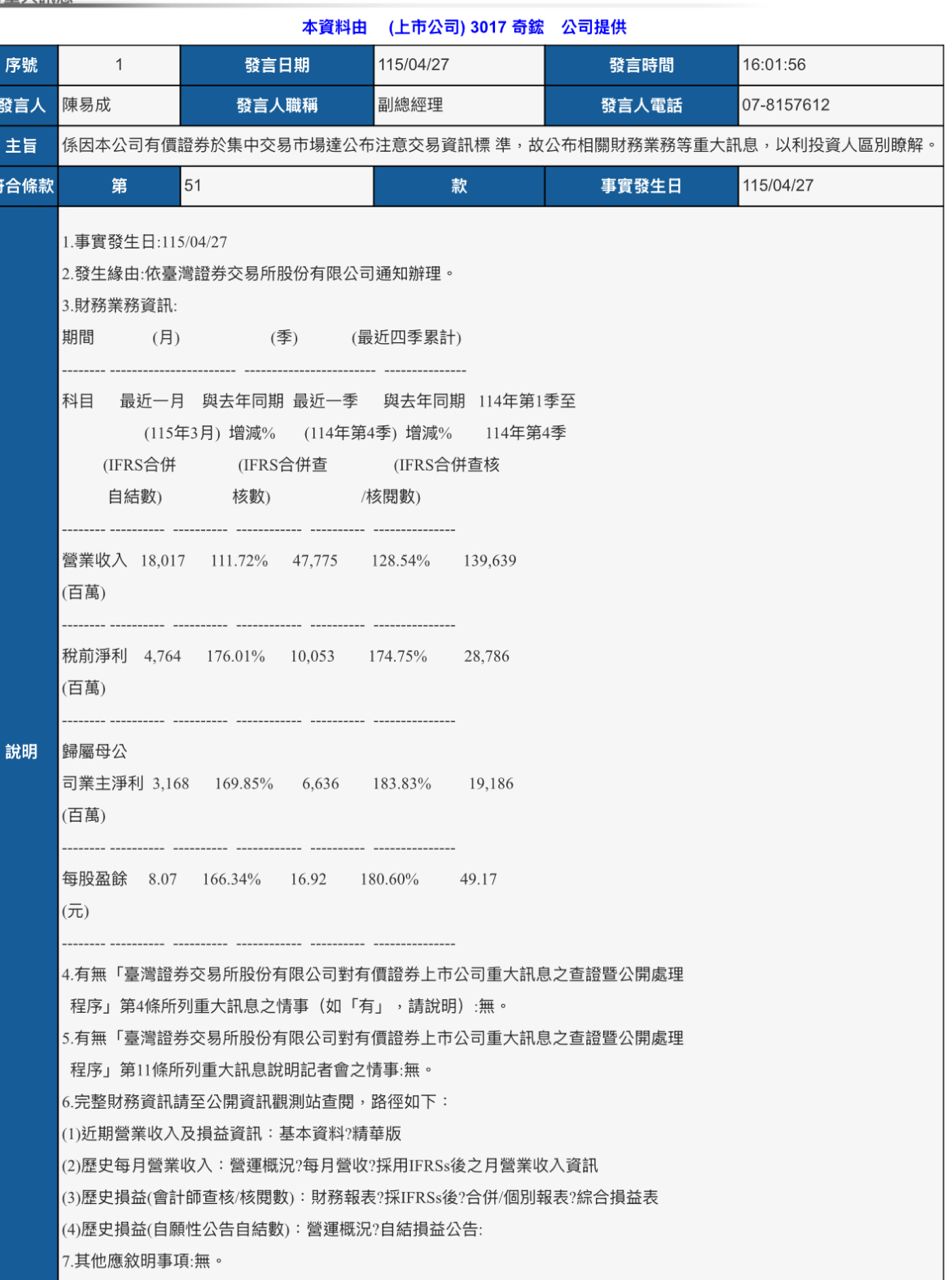
Task: Click the 營業收入 value 18,017
Action: 163,561
